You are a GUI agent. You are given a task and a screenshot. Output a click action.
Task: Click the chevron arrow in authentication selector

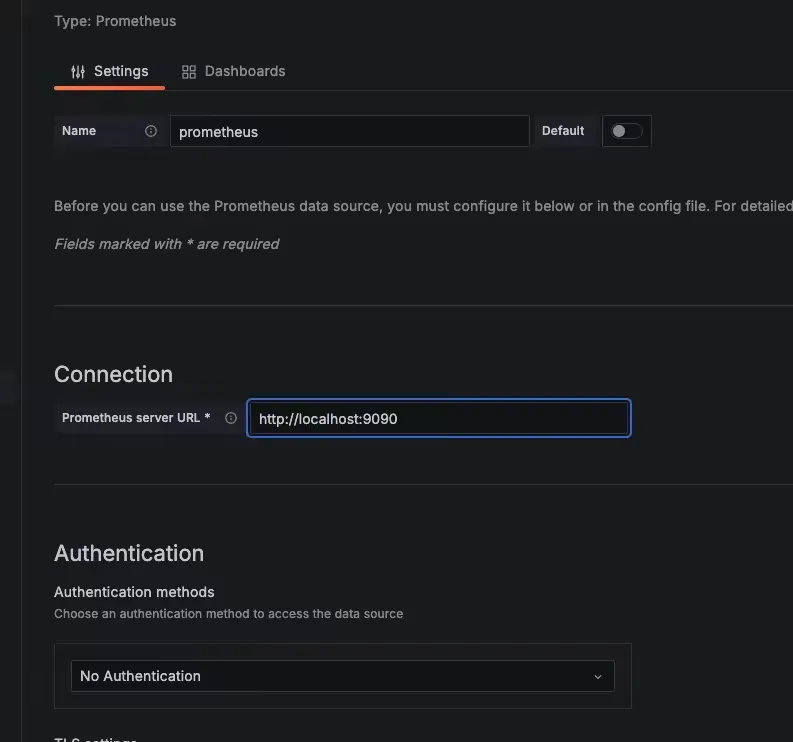click(598, 677)
